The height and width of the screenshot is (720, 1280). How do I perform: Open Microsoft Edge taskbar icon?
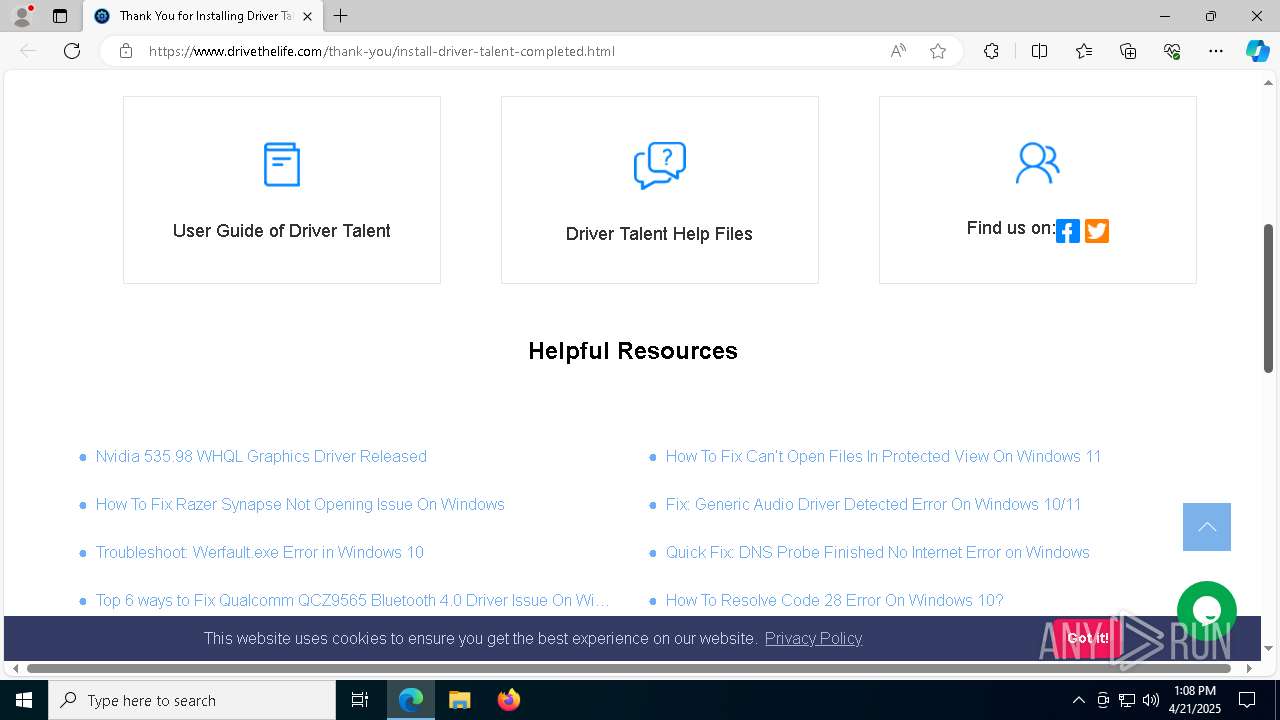point(411,700)
